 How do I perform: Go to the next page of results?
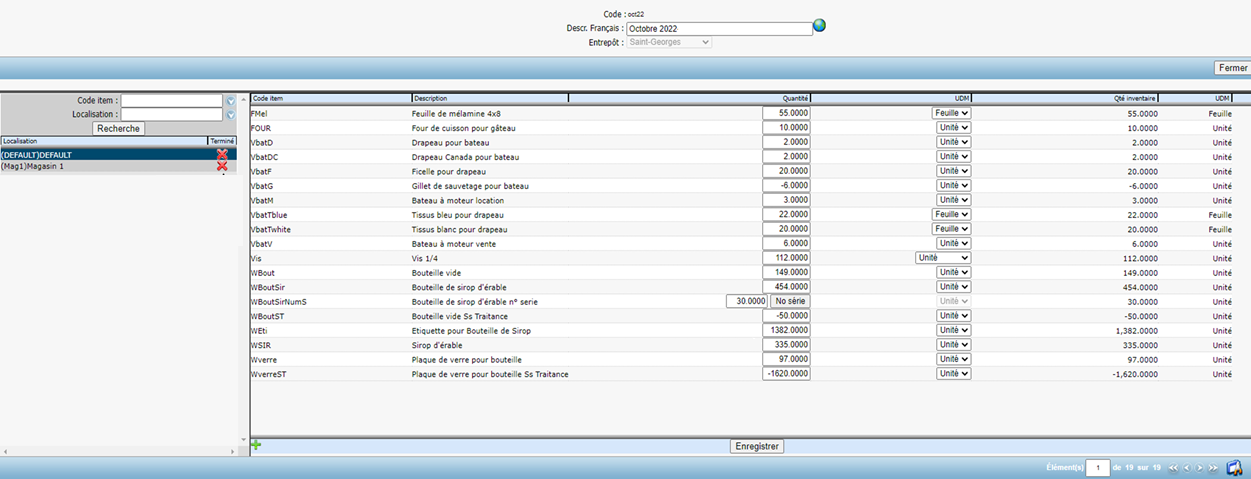tap(1199, 467)
